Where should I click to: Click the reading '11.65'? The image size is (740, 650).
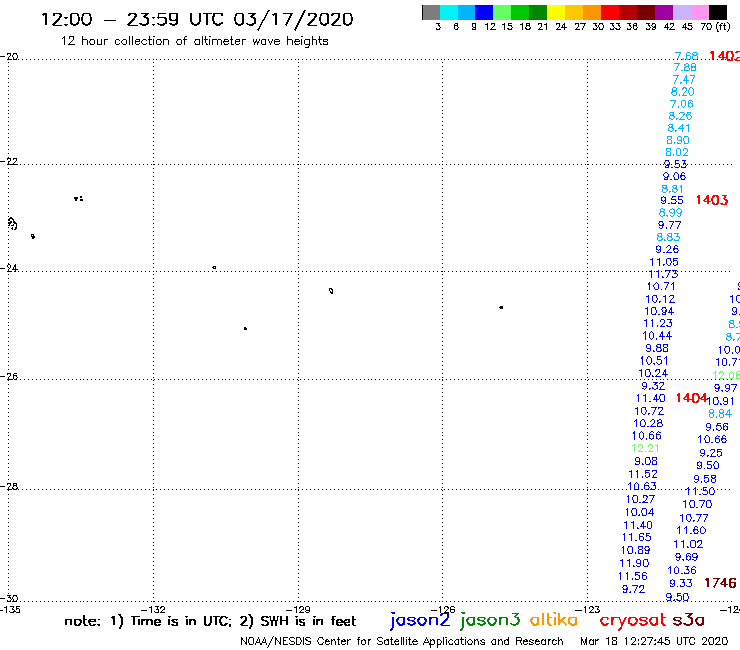coord(636,537)
